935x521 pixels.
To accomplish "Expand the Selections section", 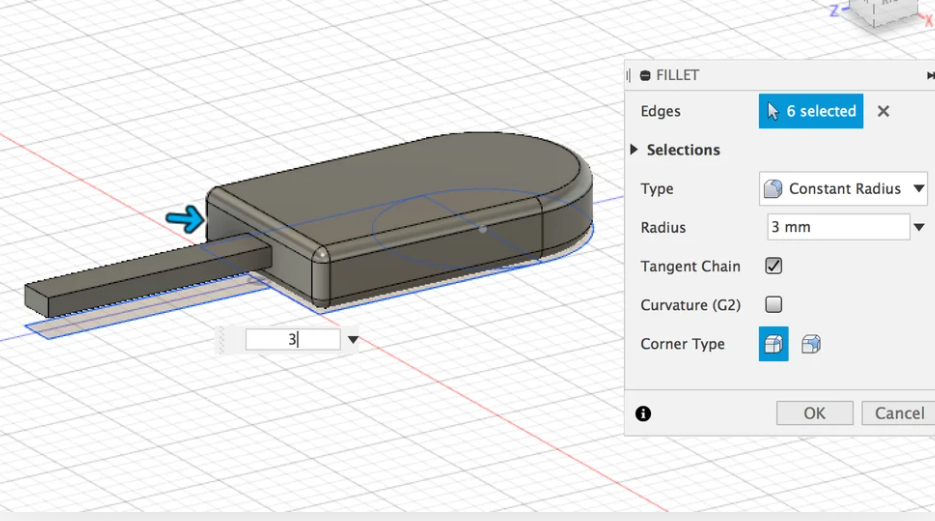I will [634, 150].
